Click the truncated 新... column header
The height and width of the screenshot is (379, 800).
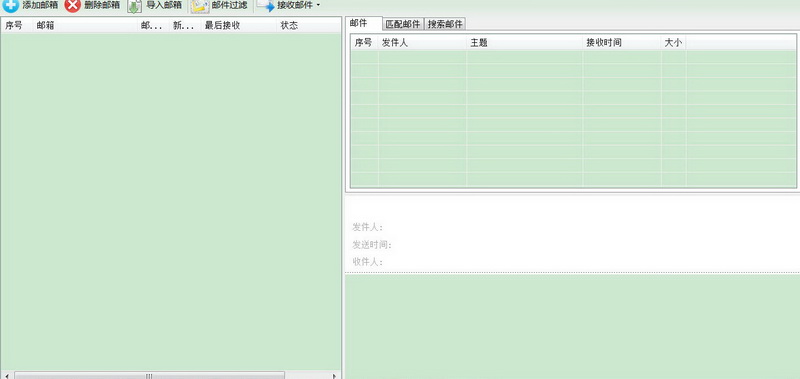tap(185, 26)
